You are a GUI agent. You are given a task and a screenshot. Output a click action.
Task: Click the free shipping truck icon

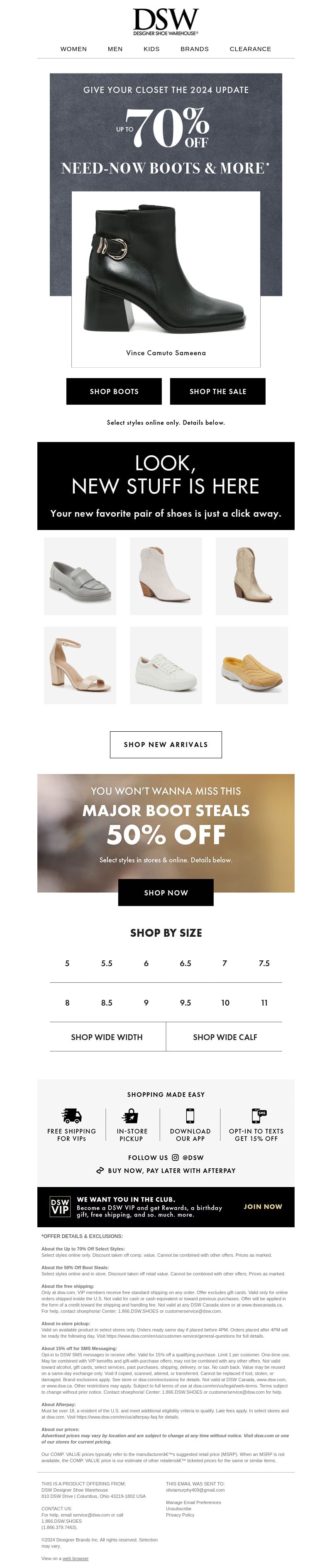pyautogui.click(x=72, y=1115)
